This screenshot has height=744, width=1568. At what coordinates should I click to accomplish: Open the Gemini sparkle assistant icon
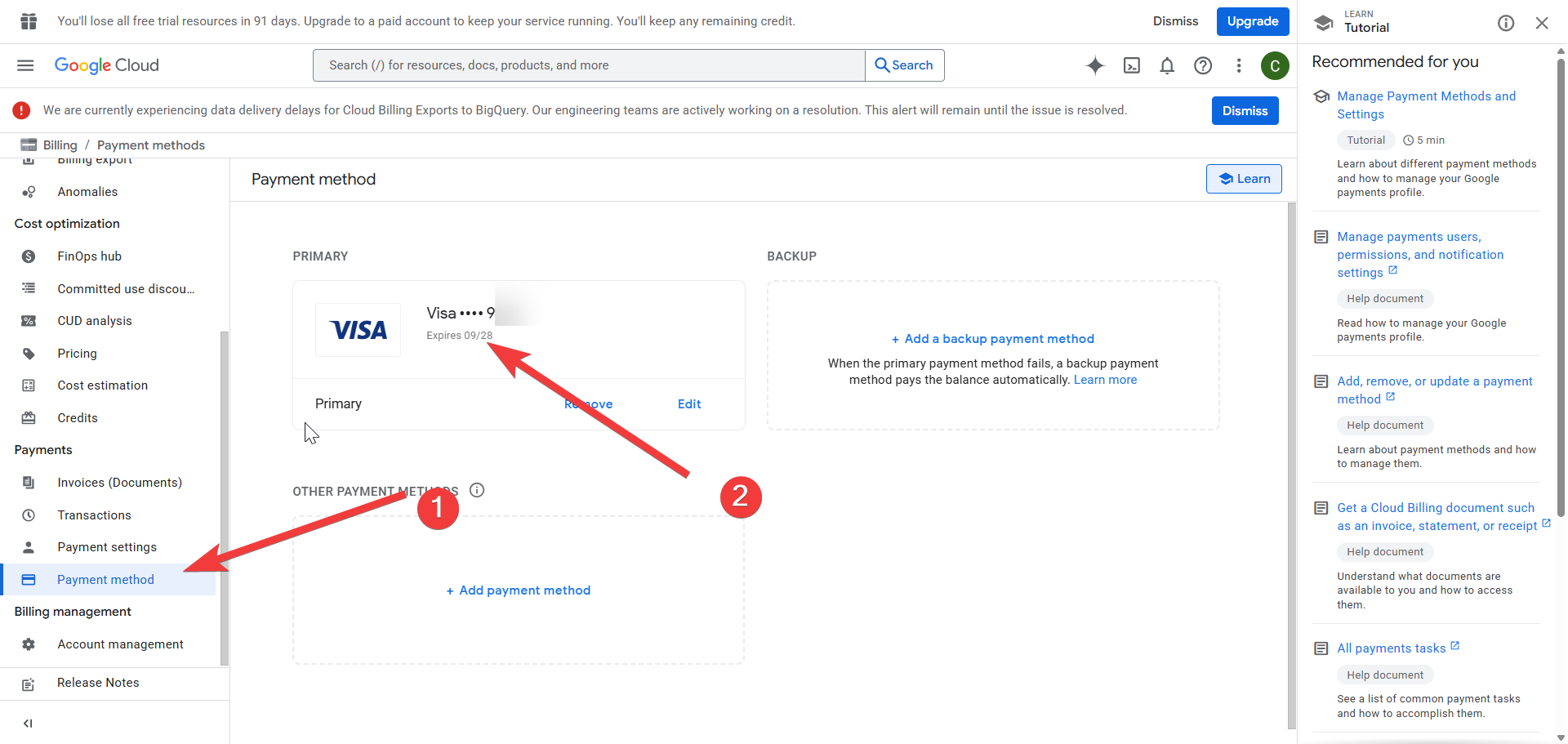pos(1095,65)
